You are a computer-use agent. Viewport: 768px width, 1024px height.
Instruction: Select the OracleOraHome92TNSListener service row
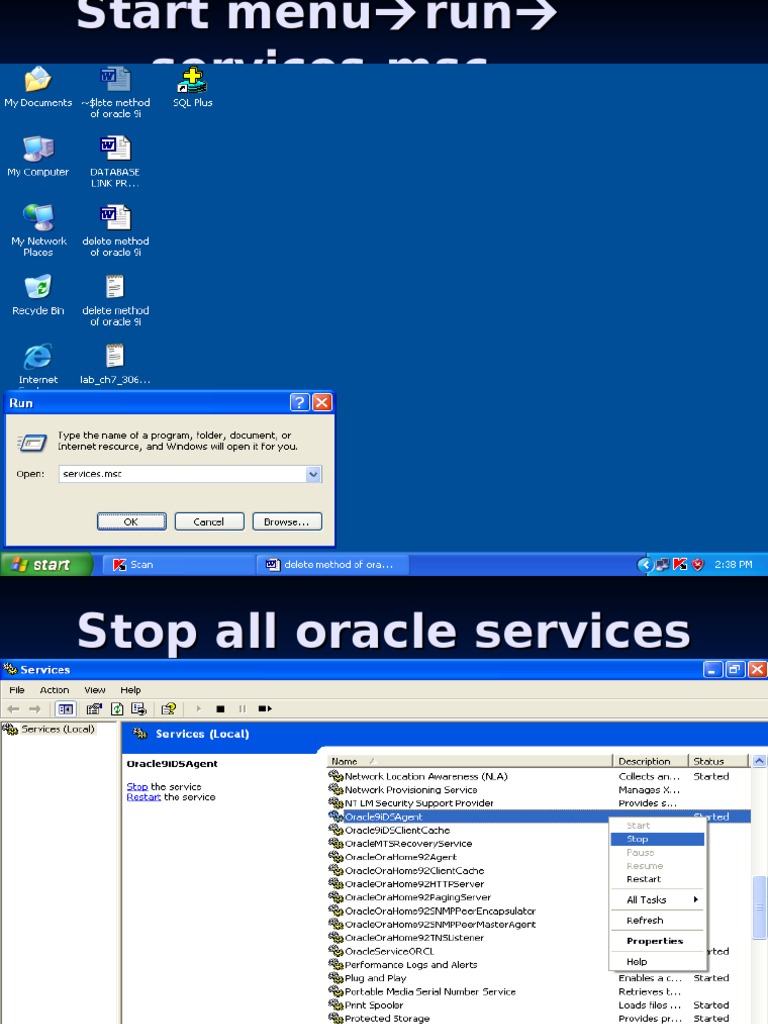tap(539, 937)
